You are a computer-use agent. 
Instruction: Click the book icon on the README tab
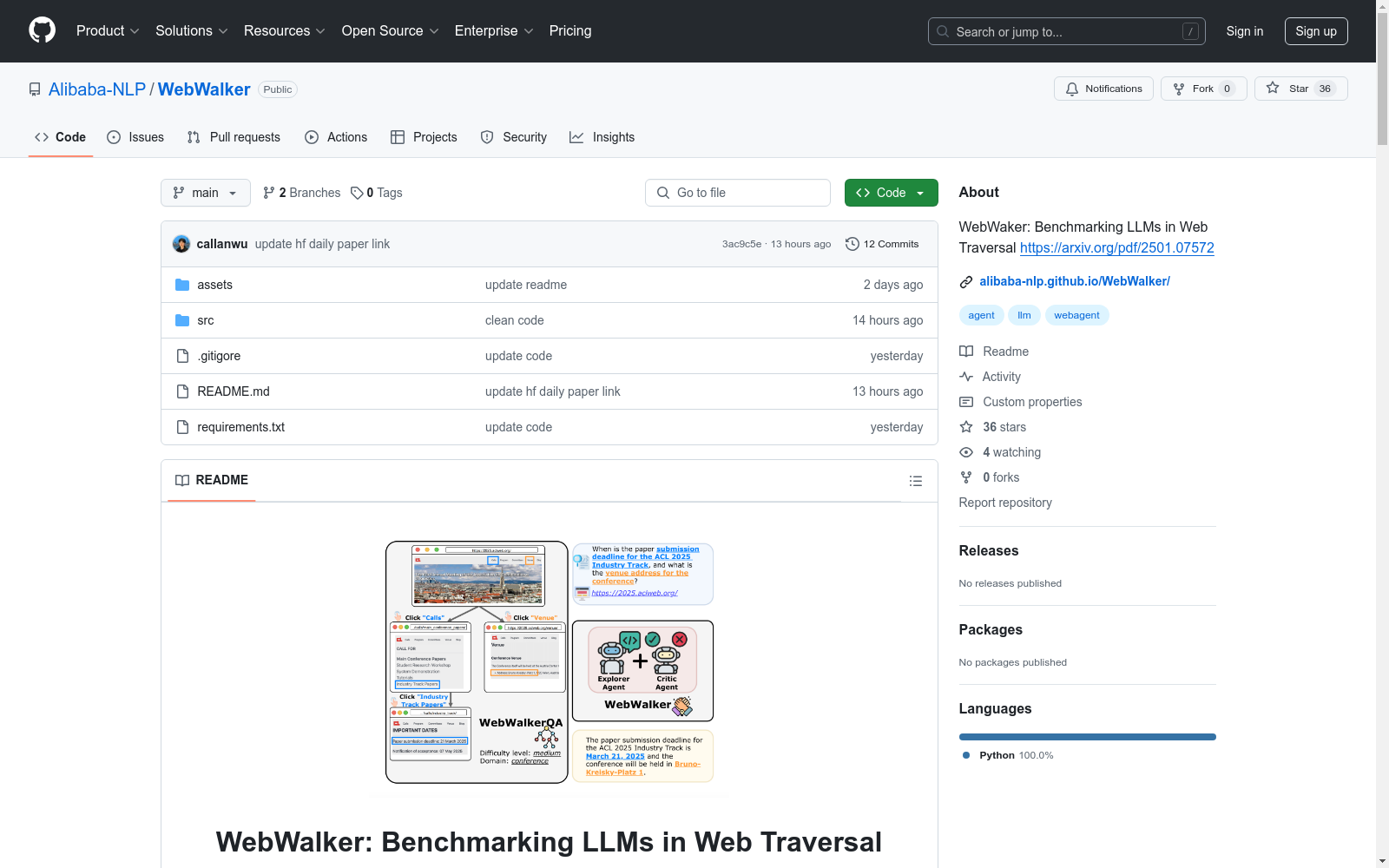182,480
